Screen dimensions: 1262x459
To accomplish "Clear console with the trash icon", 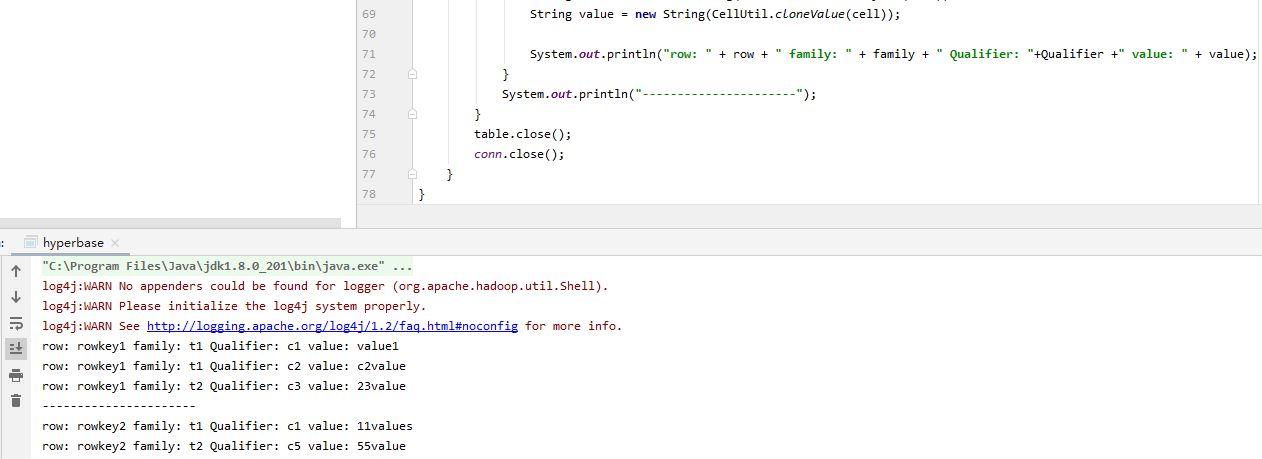I will click(16, 401).
